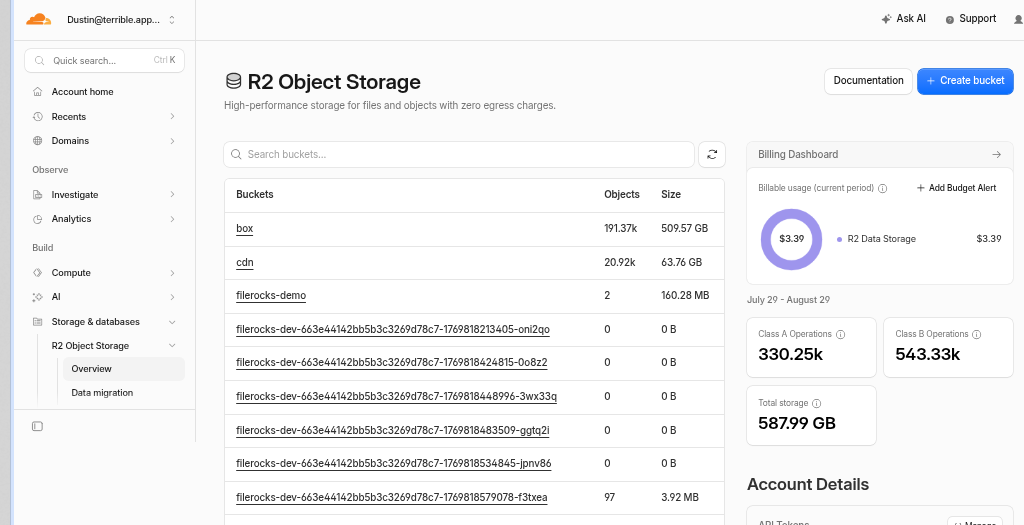Click the $3.39 usage donut chart
Image resolution: width=1024 pixels, height=525 pixels.
pyautogui.click(x=791, y=239)
